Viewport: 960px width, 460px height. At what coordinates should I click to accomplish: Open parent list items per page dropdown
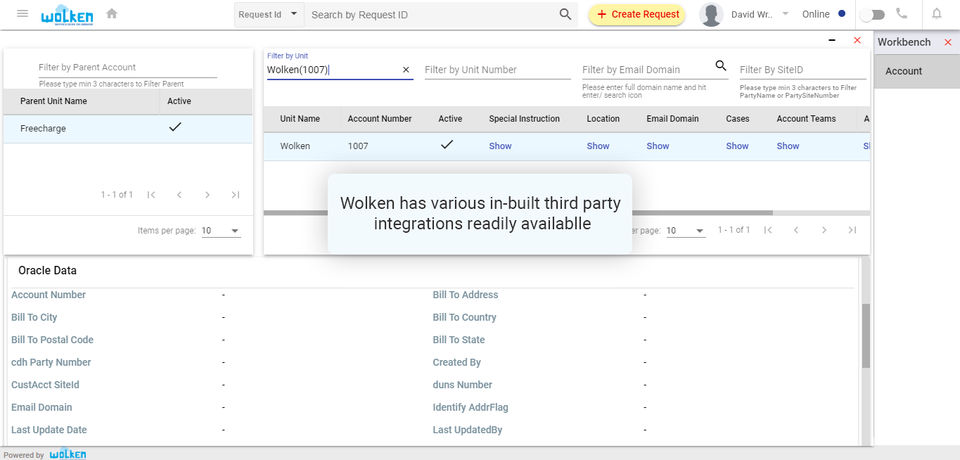(221, 230)
